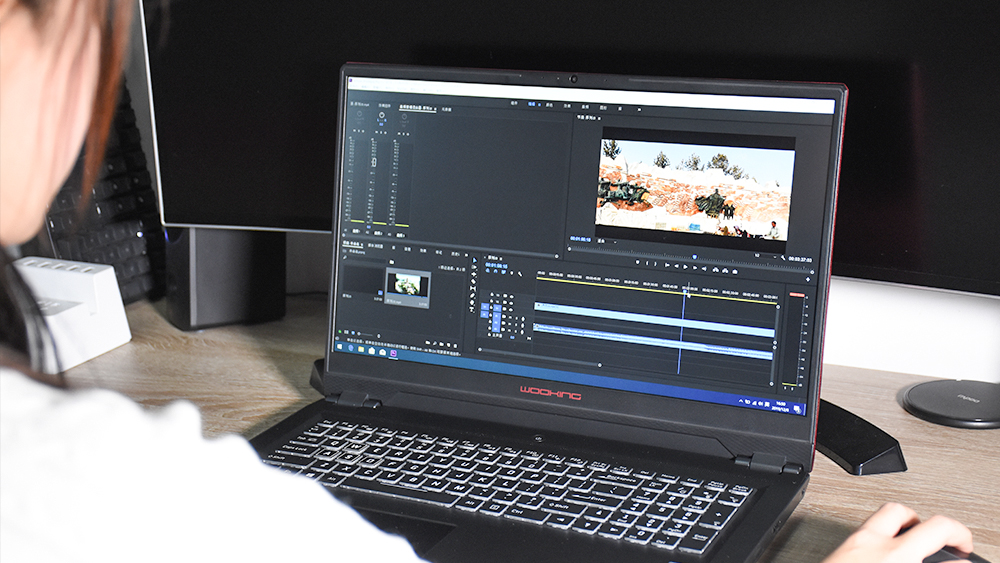Select the Track Select Forward tool
The height and width of the screenshot is (563, 1000).
pyautogui.click(x=474, y=268)
